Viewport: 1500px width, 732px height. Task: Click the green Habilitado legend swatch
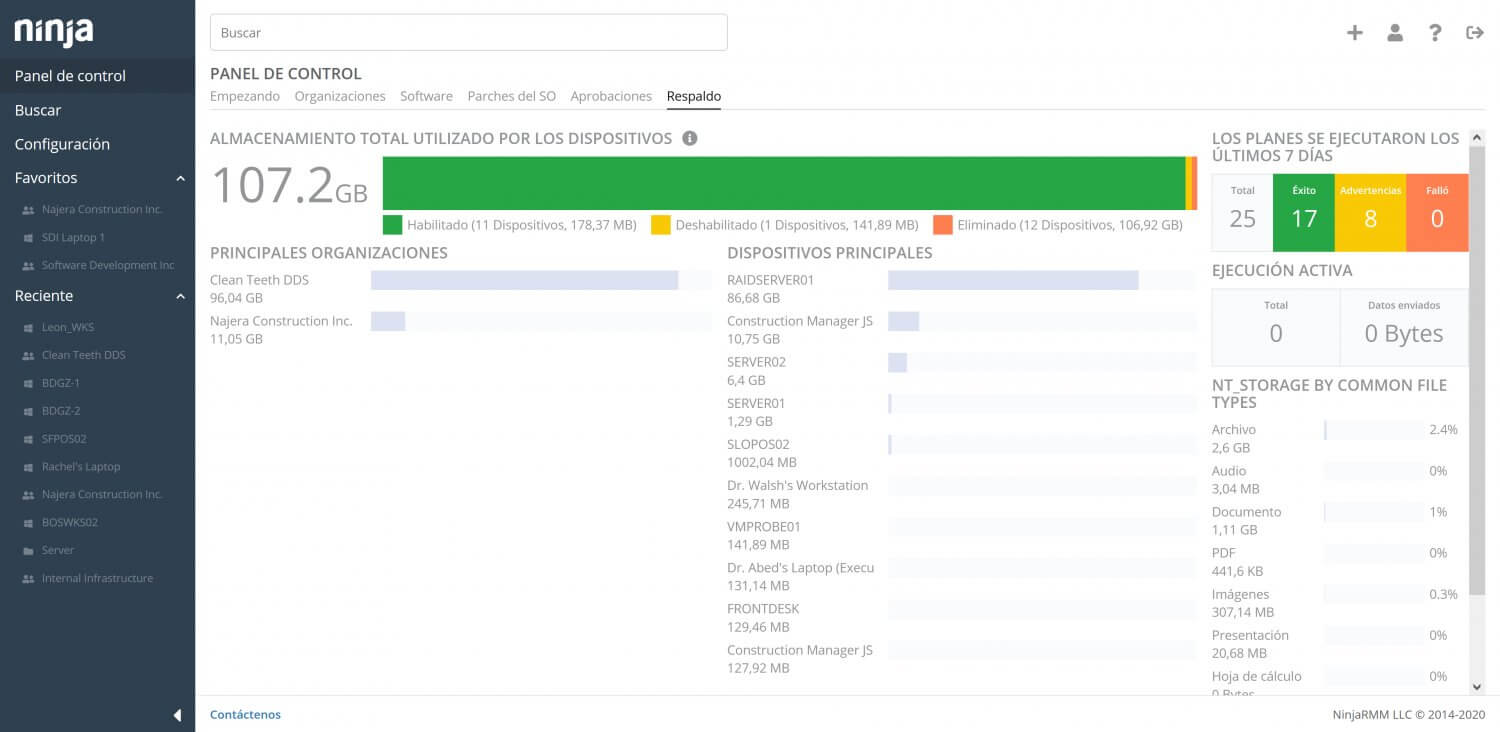click(x=392, y=225)
